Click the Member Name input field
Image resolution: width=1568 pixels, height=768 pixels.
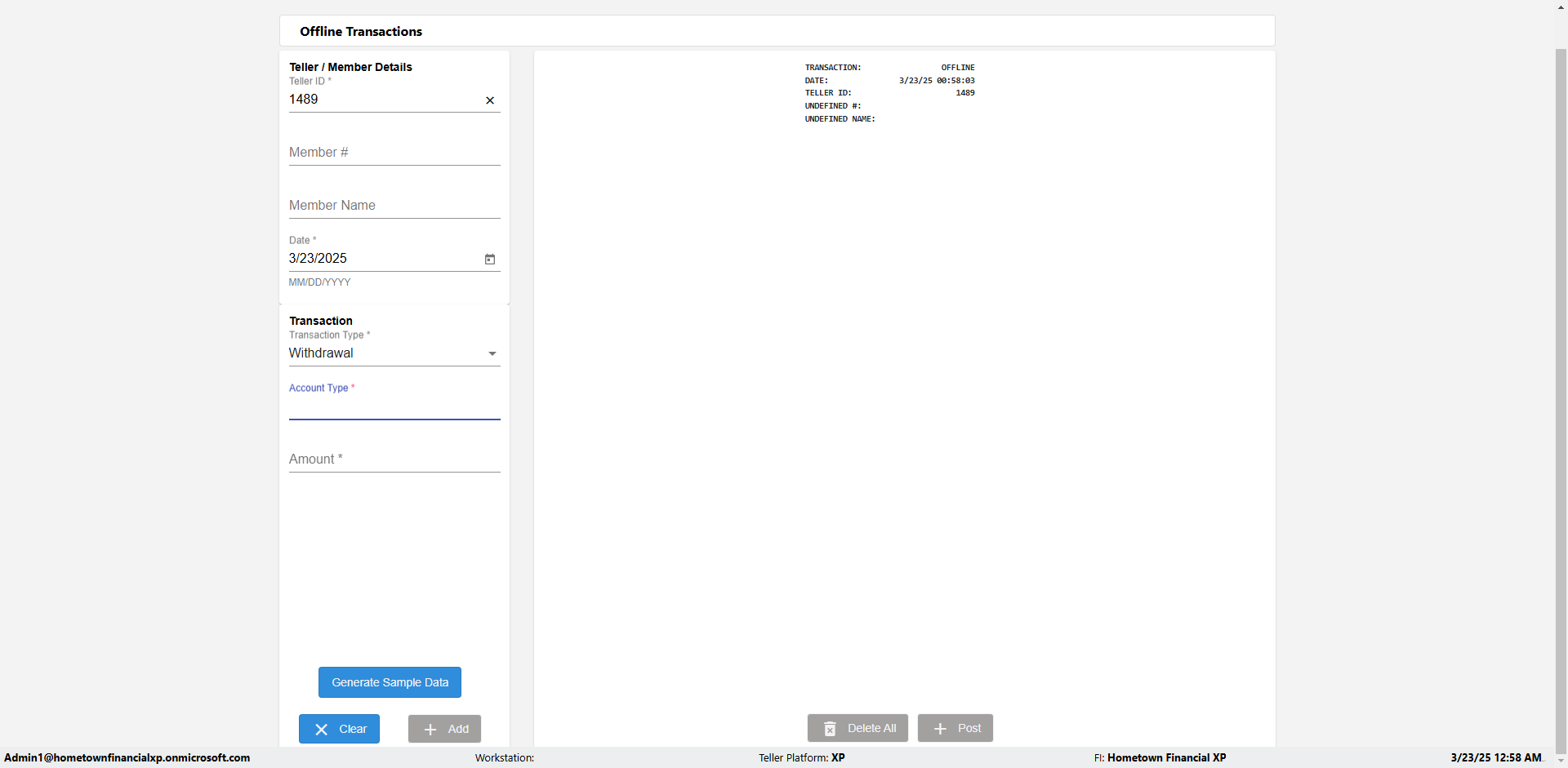click(x=394, y=206)
